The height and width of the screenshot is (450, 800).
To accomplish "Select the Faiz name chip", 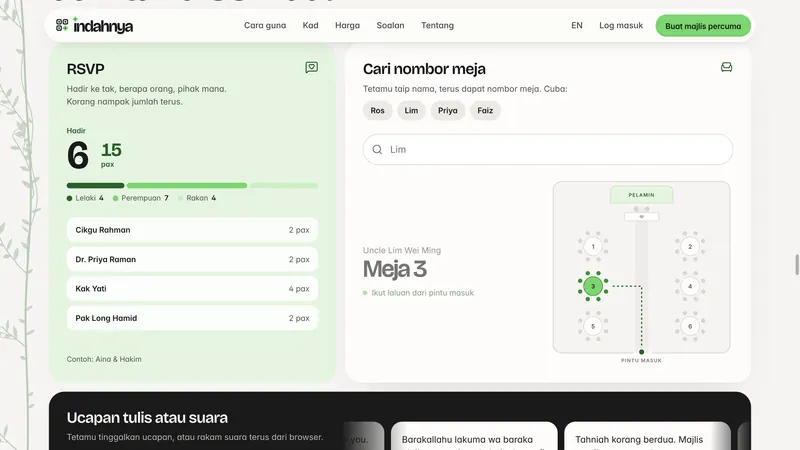I will click(x=485, y=110).
